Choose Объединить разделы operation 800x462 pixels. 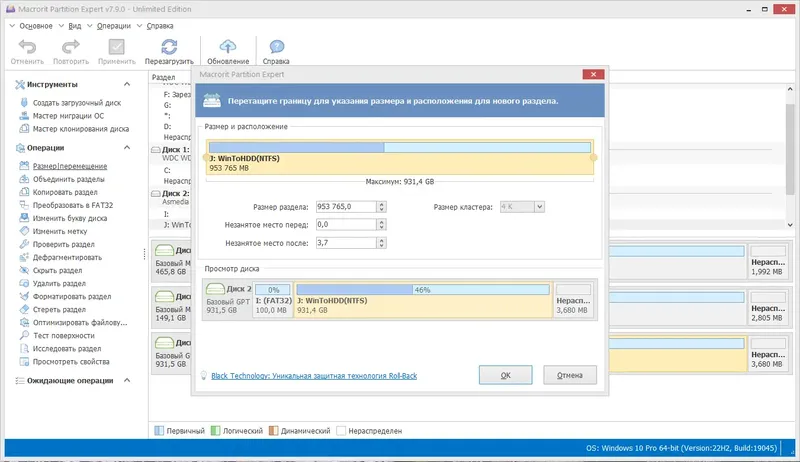68,179
